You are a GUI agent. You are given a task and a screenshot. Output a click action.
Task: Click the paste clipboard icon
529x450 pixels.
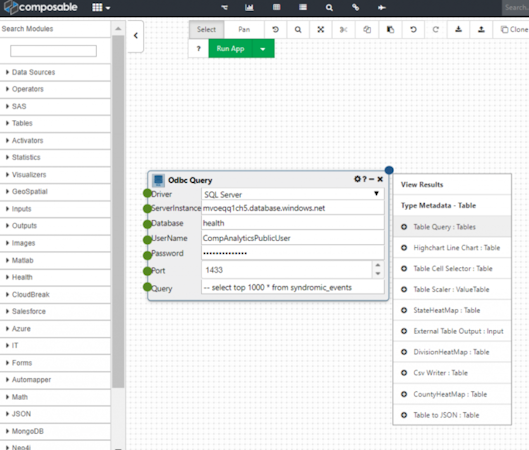click(x=390, y=30)
